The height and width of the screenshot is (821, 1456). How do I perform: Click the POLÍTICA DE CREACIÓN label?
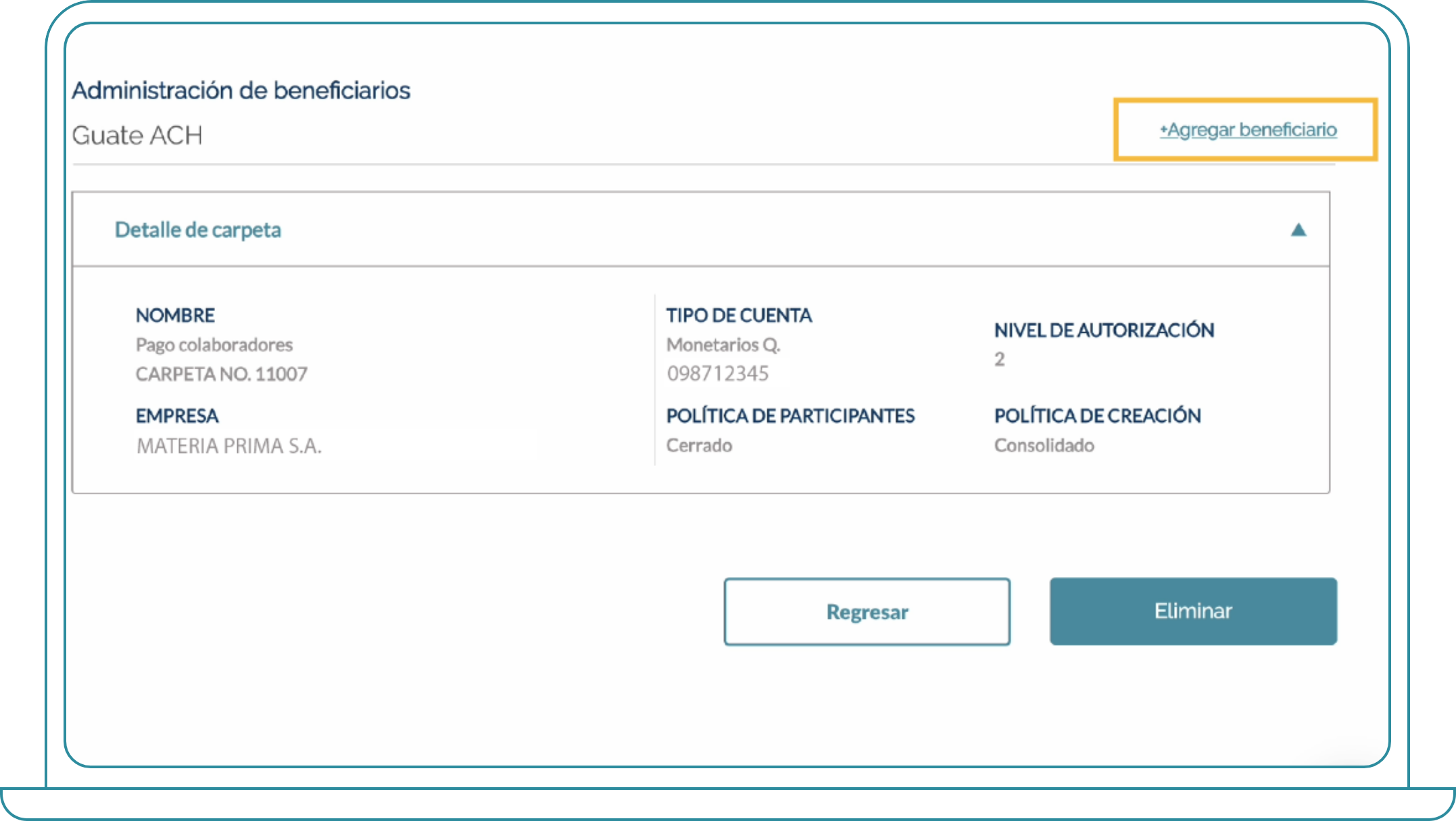[1097, 415]
